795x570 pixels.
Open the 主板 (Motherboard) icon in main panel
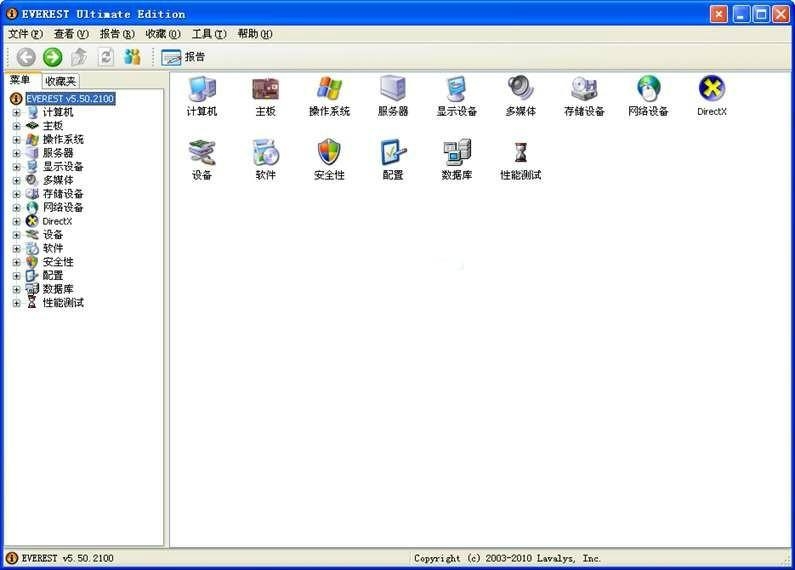[x=265, y=90]
